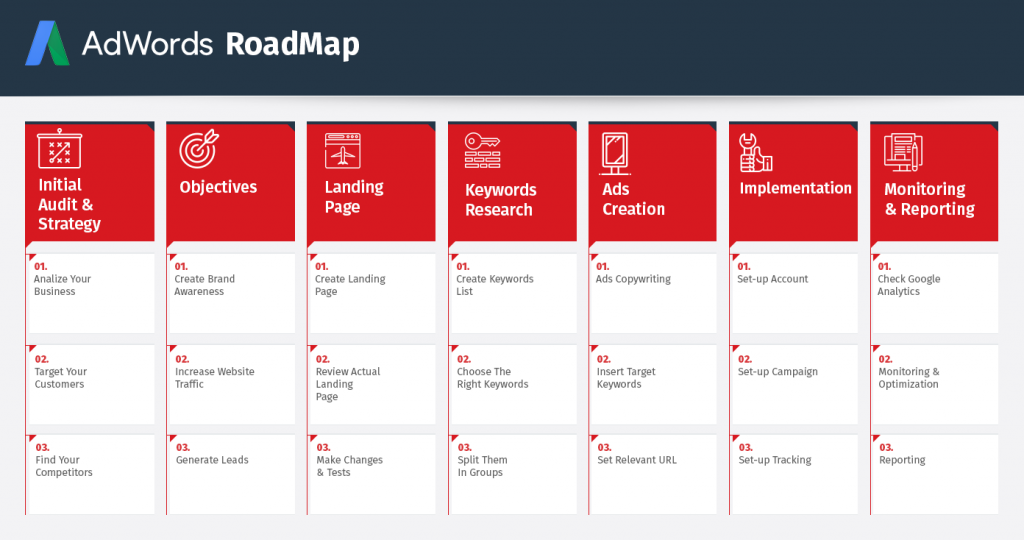The image size is (1024, 540).
Task: Click the billboard icon above Ads Creation
Action: (615, 153)
